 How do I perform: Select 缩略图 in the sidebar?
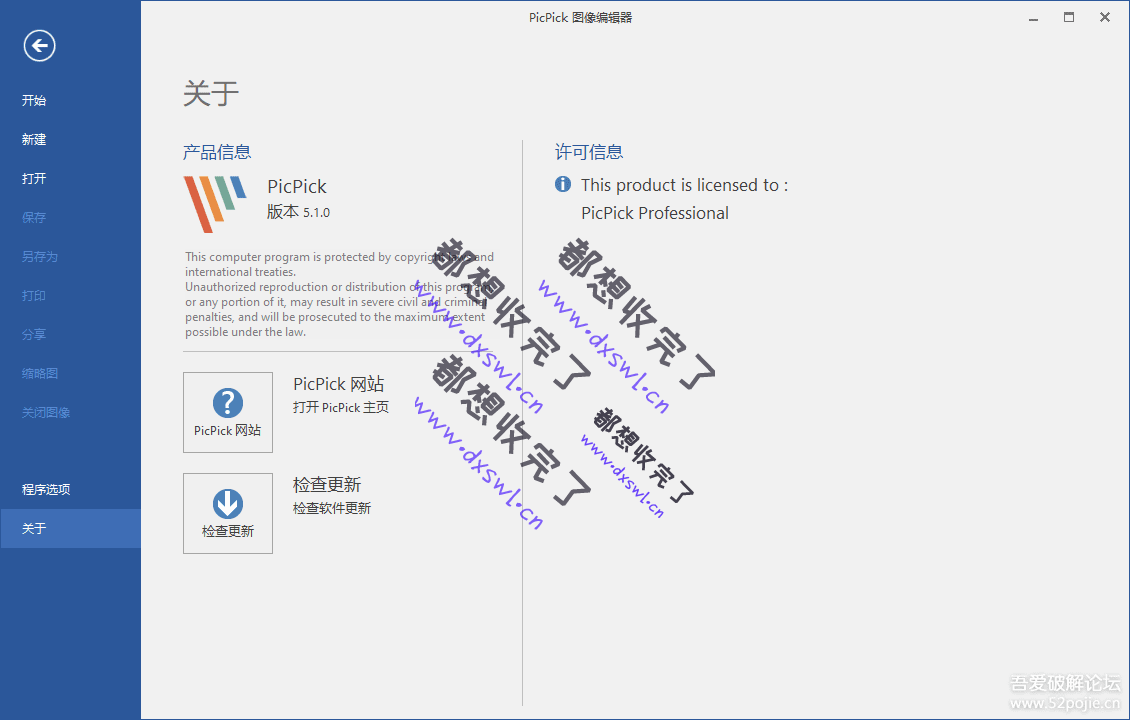tap(40, 373)
